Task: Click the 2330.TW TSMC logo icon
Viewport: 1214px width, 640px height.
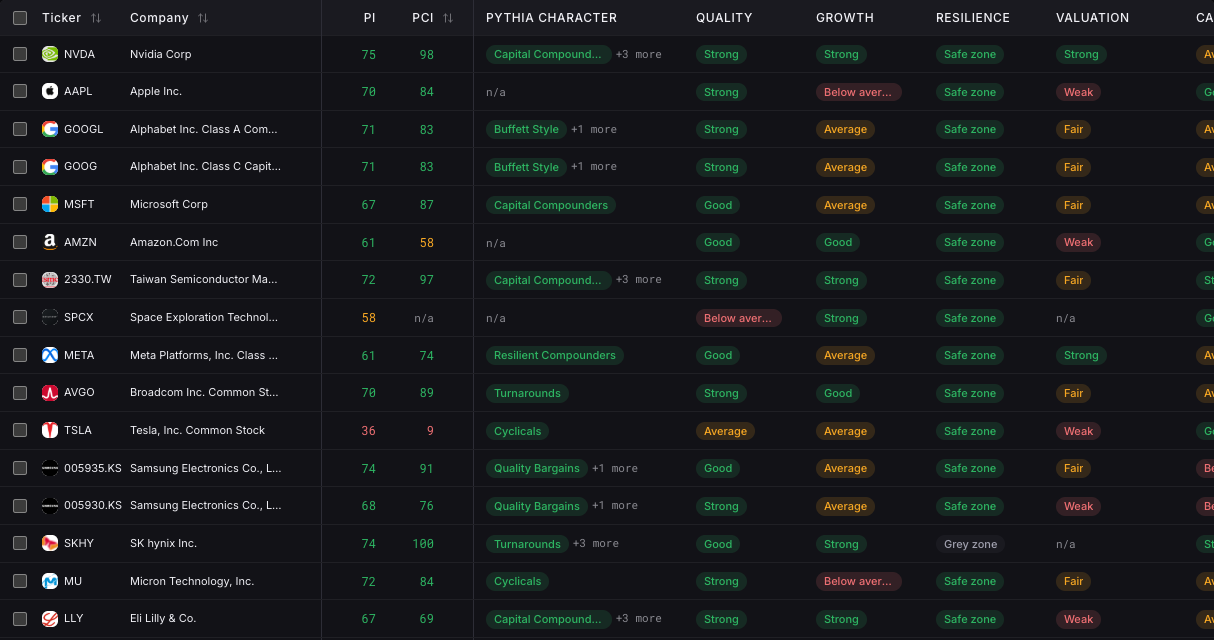Action: (50, 280)
